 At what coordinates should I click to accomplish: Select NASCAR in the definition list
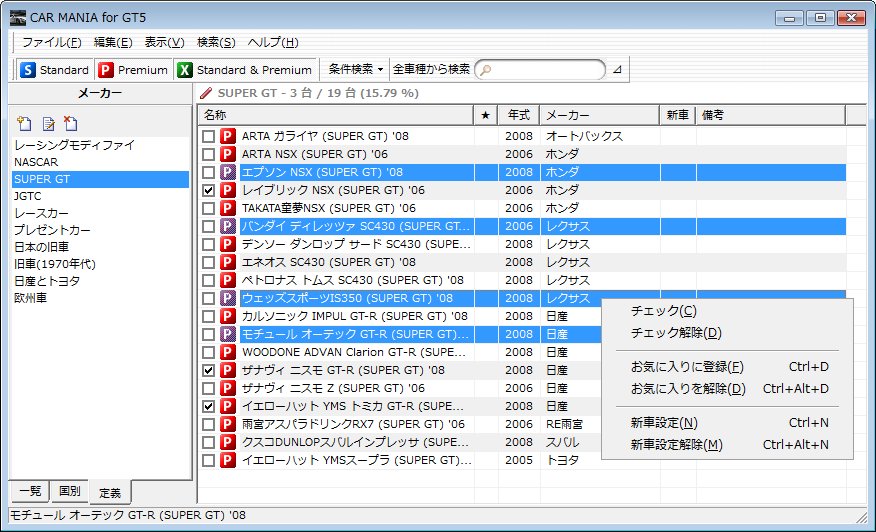(101, 162)
